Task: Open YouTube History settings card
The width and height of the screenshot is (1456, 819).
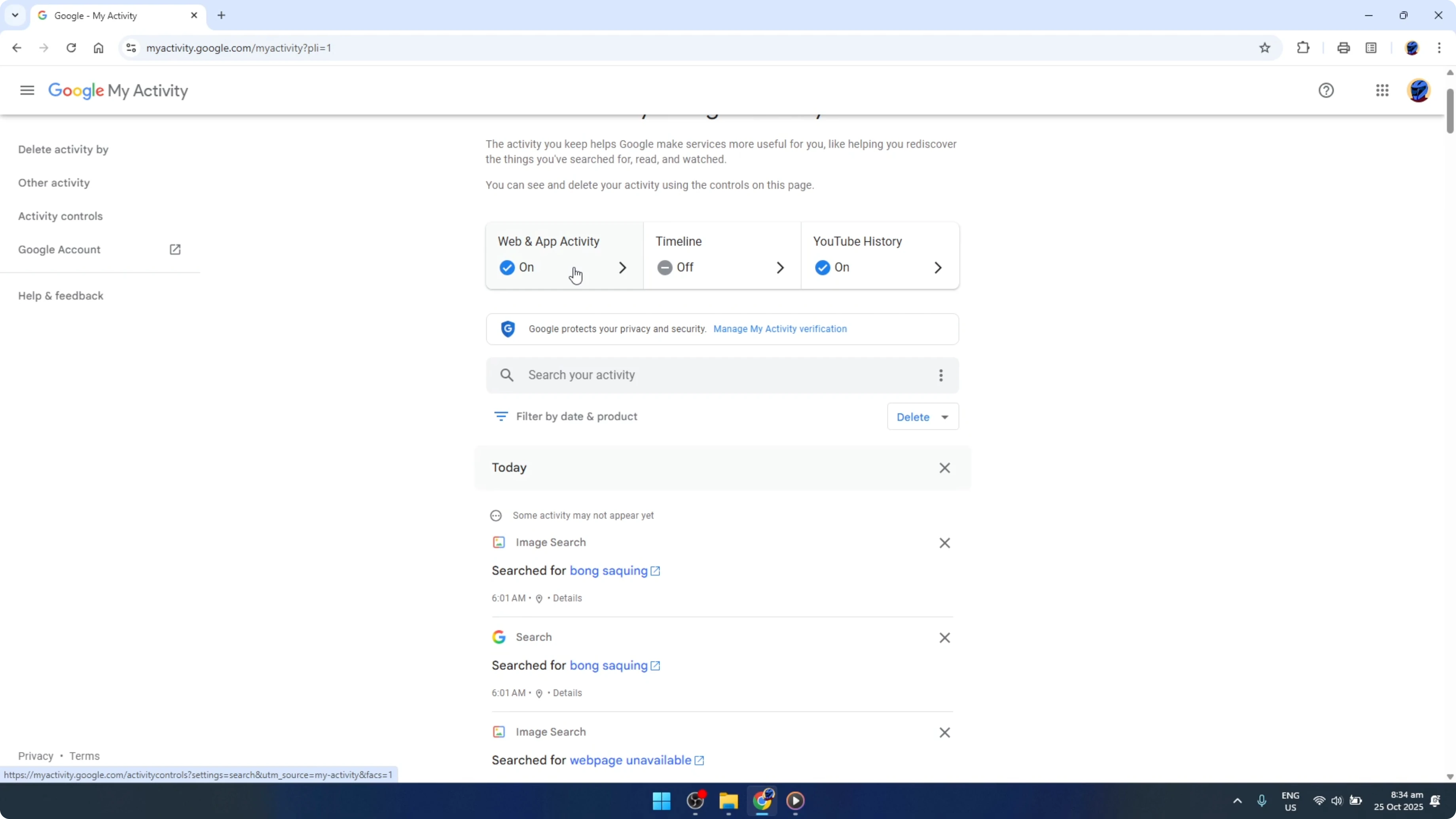Action: click(880, 256)
